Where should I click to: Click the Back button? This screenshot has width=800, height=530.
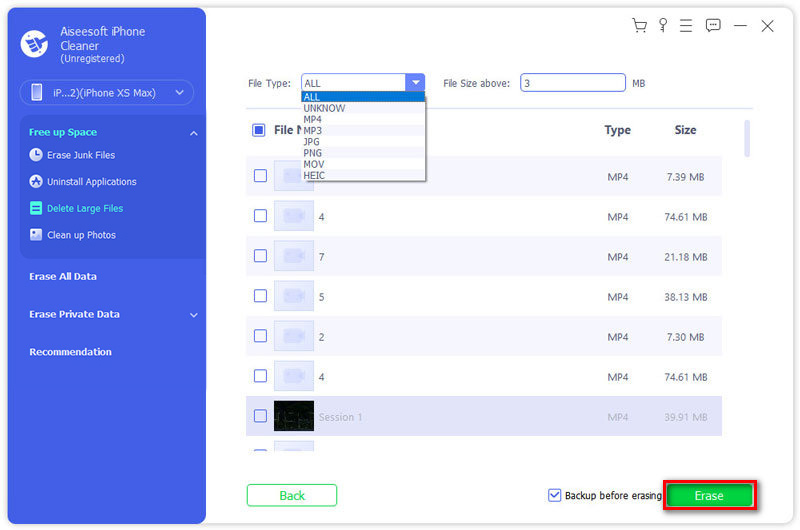pos(292,496)
